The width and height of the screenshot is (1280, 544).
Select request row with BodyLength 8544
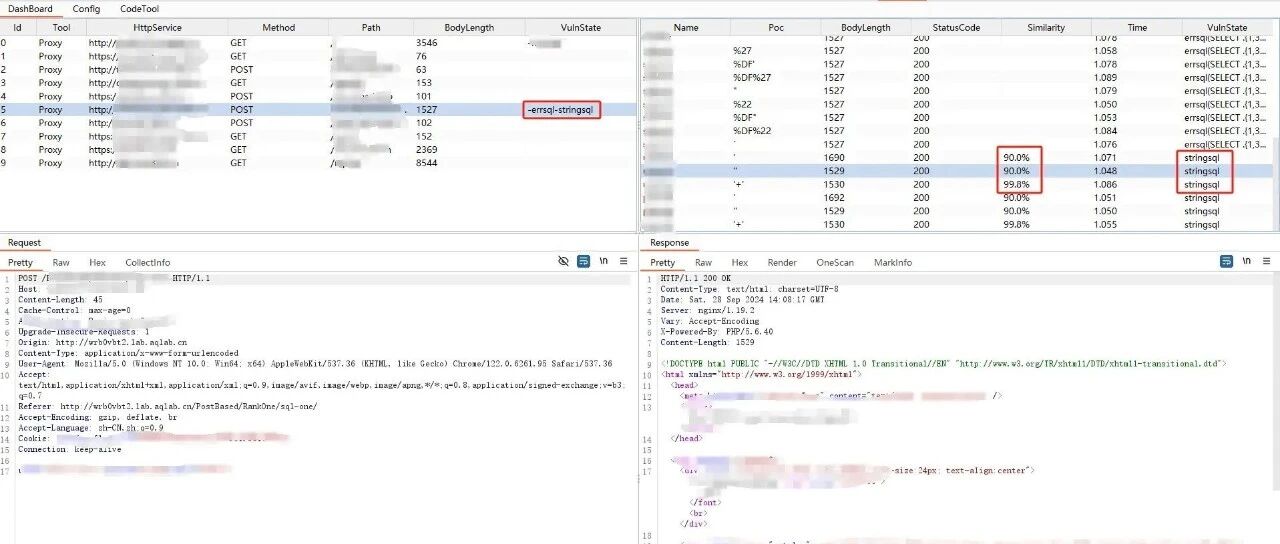click(x=318, y=162)
